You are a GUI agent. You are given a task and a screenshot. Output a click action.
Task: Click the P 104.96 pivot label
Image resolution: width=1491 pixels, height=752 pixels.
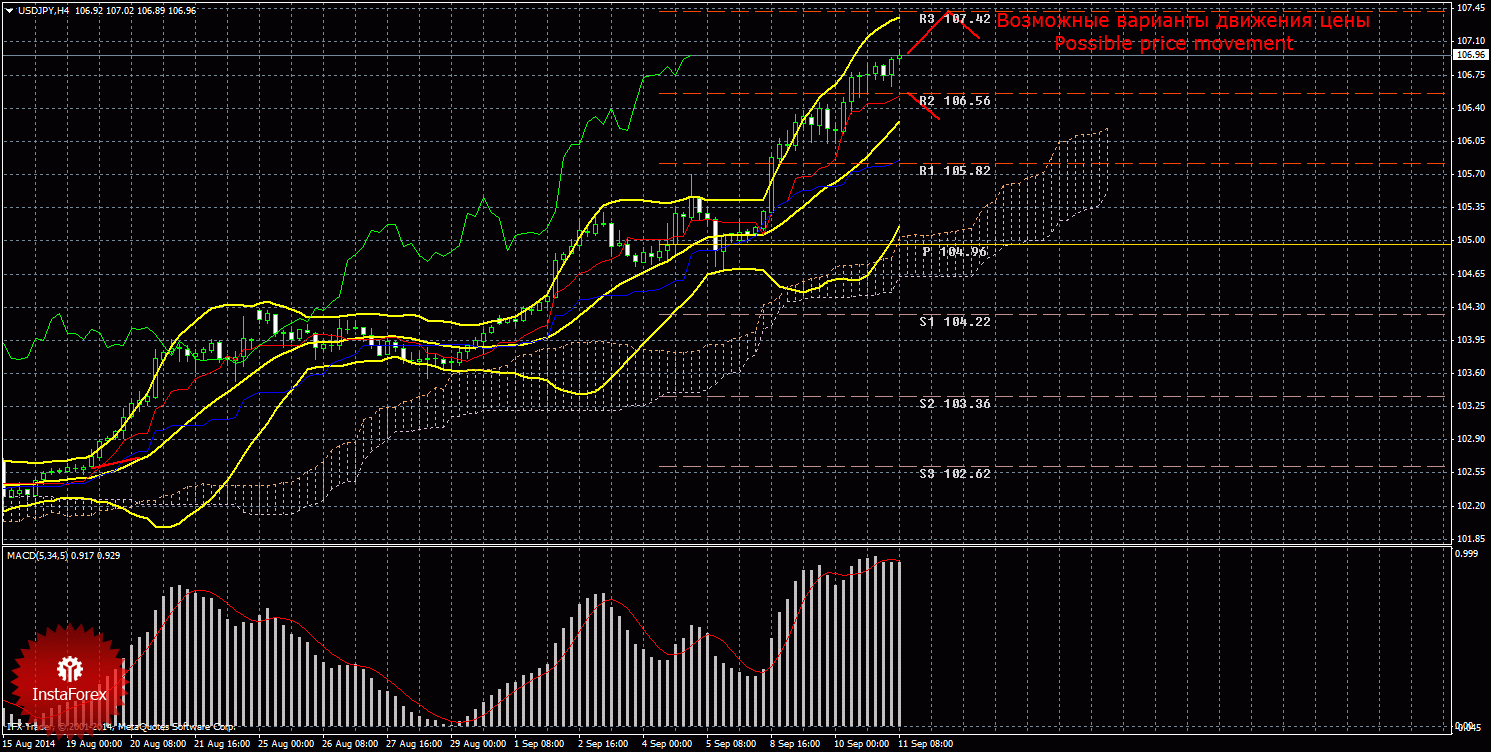coord(954,252)
